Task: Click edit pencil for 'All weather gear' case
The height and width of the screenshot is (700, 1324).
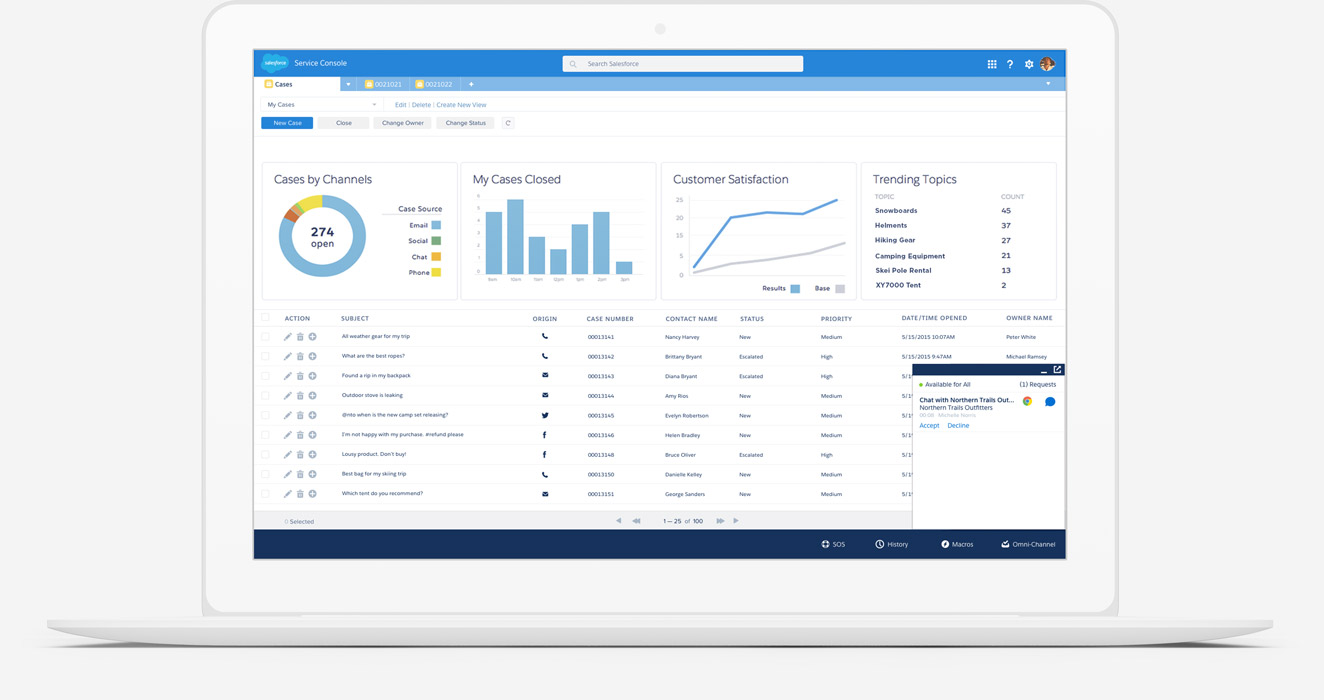Action: pos(288,337)
